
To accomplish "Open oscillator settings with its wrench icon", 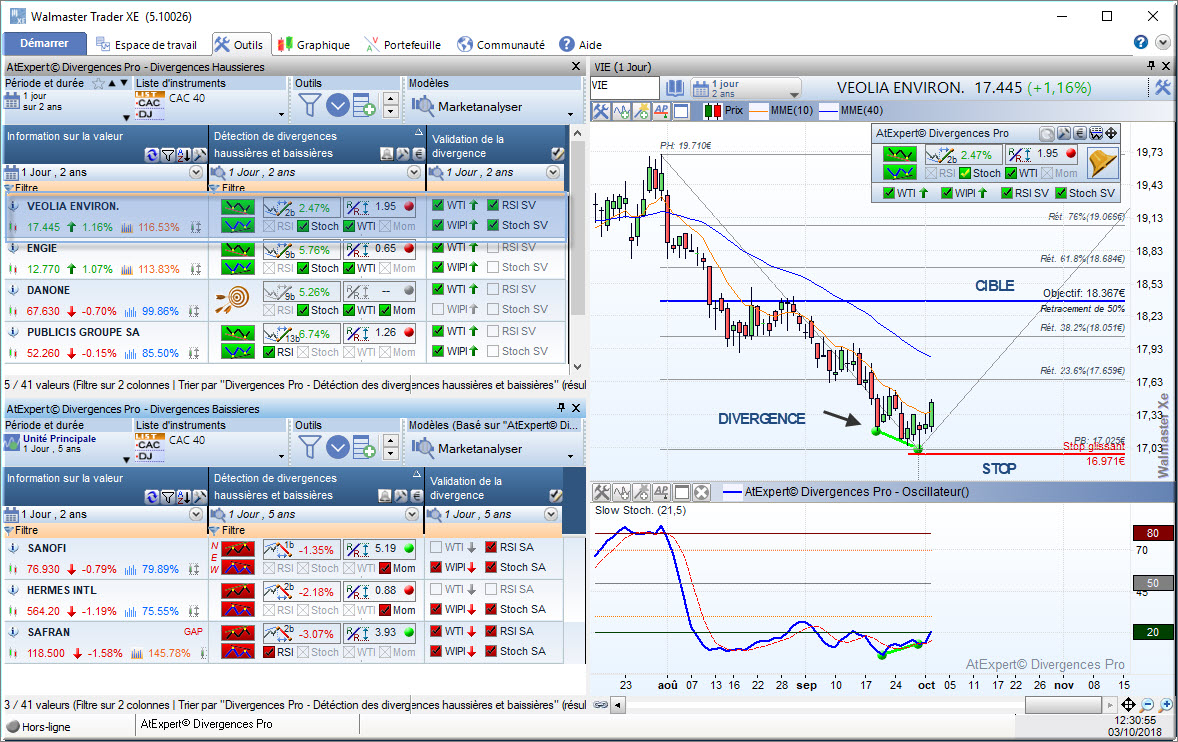I will pyautogui.click(x=602, y=493).
